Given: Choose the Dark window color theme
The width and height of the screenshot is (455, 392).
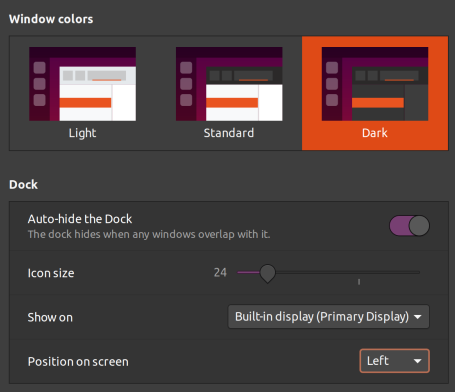Looking at the screenshot, I should (x=375, y=93).
